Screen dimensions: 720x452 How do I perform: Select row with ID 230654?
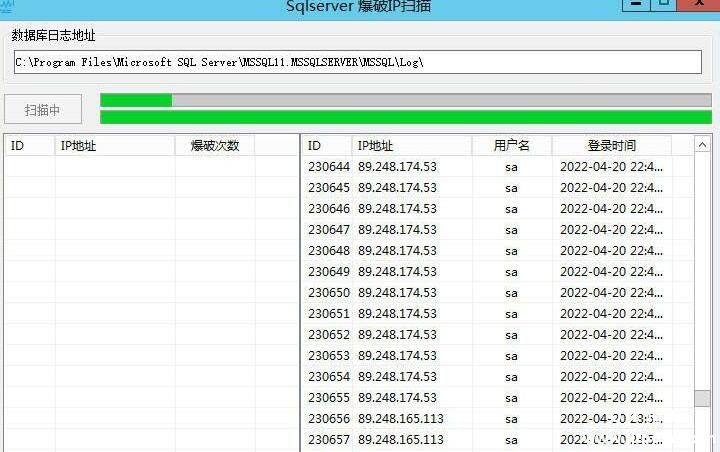pyautogui.click(x=498, y=376)
